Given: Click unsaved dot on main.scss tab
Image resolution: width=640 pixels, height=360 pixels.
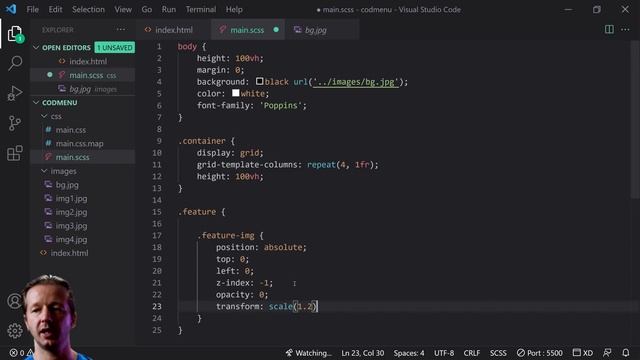Looking at the screenshot, I should [x=276, y=30].
